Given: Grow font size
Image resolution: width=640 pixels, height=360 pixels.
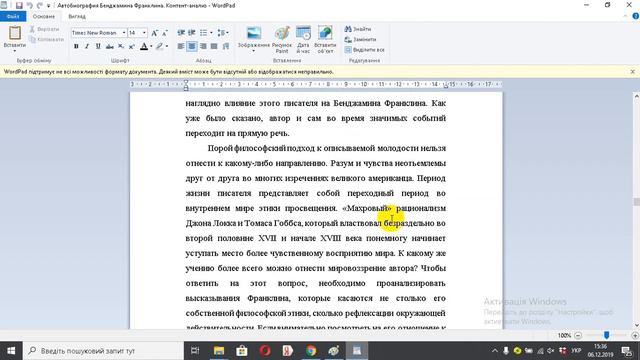Looking at the screenshot, I should pos(154,33).
